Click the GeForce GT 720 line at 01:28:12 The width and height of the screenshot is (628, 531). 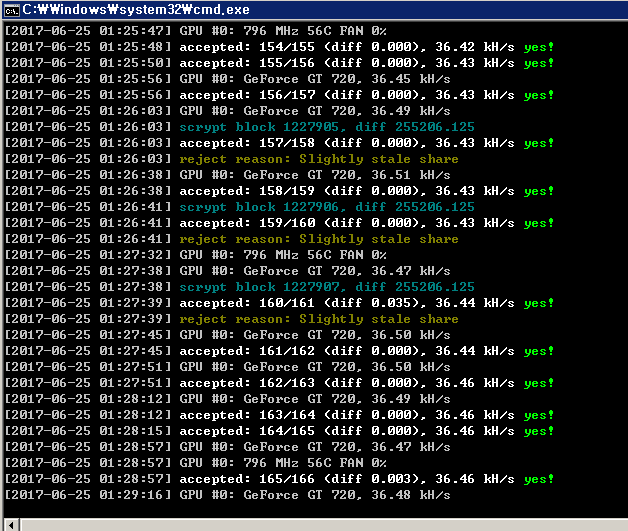tap(227, 399)
